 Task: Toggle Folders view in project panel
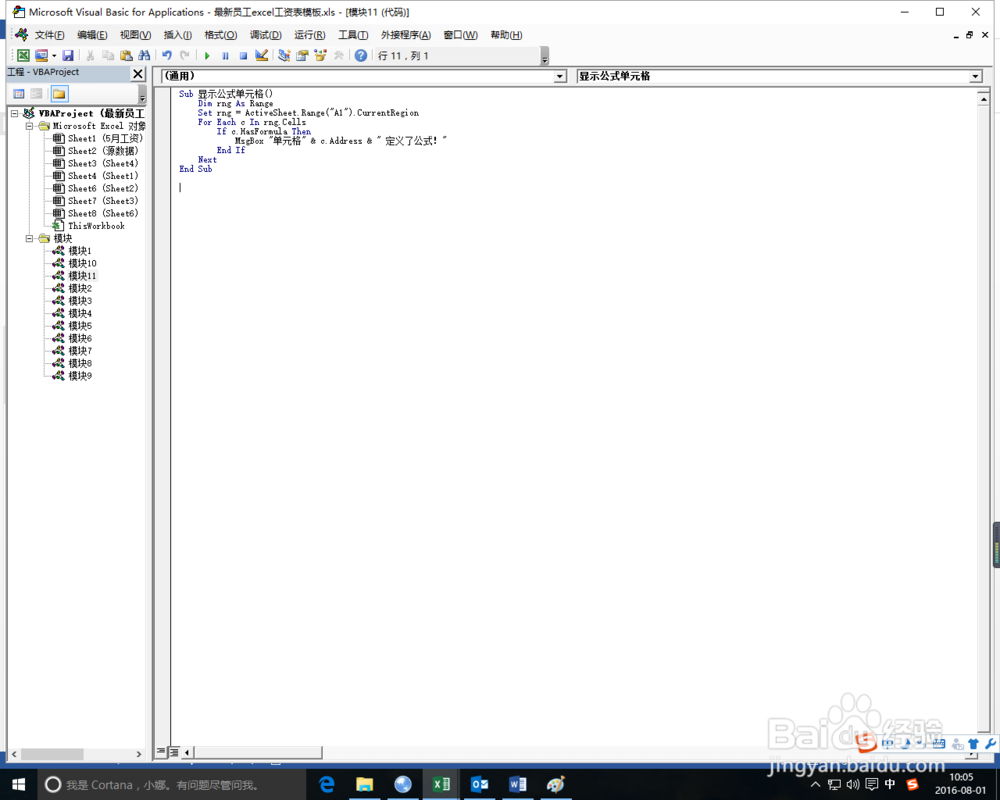tap(59, 94)
